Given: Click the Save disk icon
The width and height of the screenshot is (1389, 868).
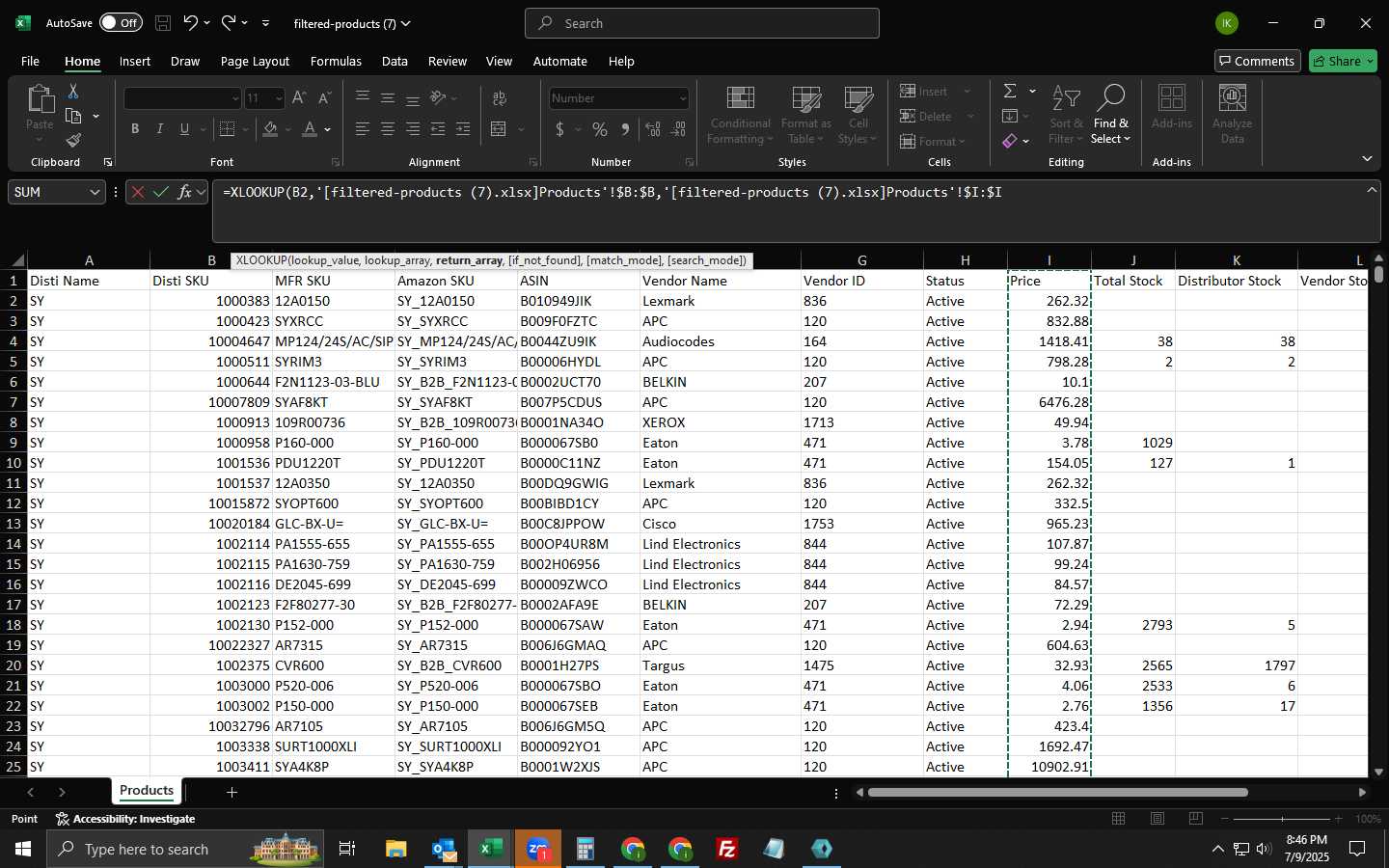Looking at the screenshot, I should [163, 23].
